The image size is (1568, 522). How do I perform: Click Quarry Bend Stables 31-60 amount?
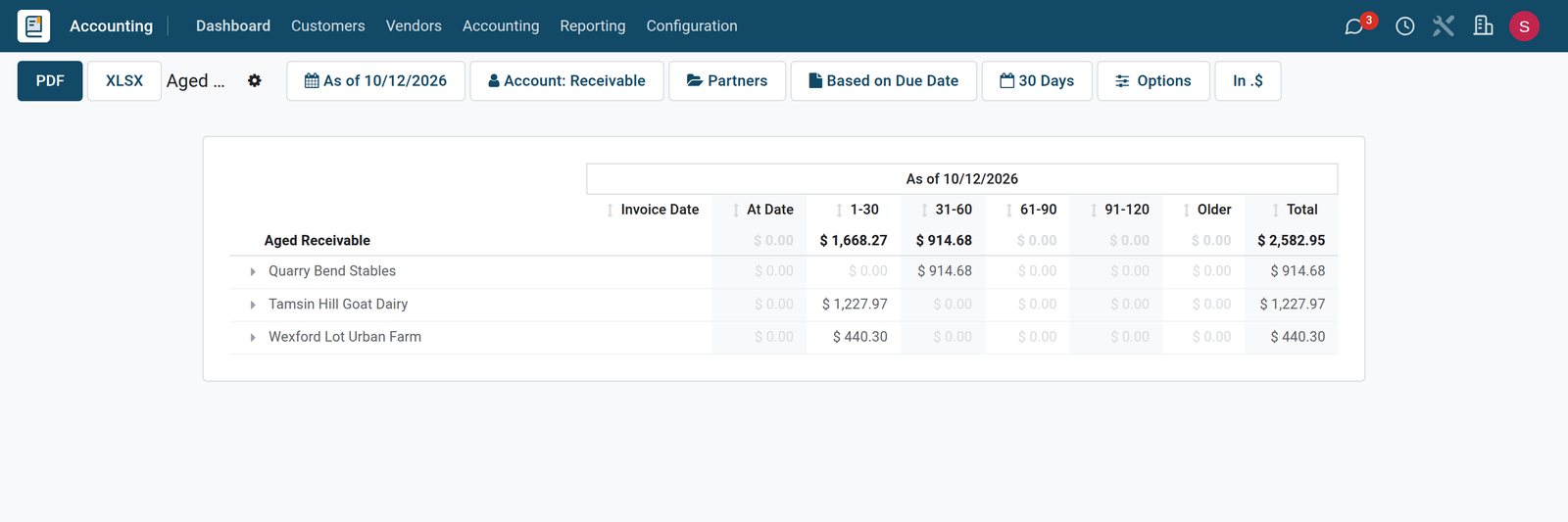tap(945, 271)
